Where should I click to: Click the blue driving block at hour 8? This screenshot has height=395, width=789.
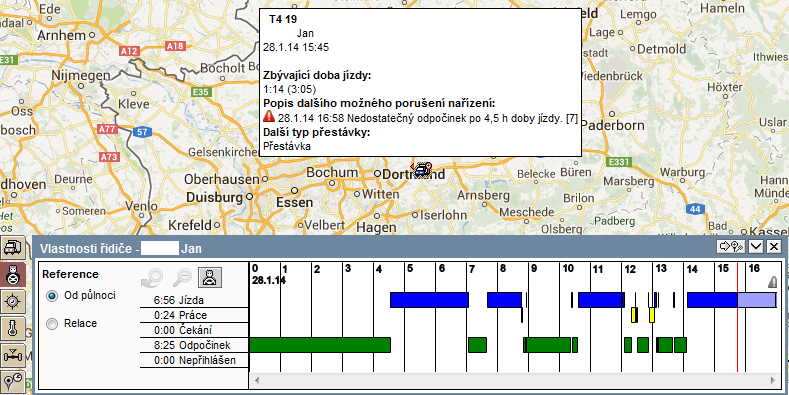(504, 300)
